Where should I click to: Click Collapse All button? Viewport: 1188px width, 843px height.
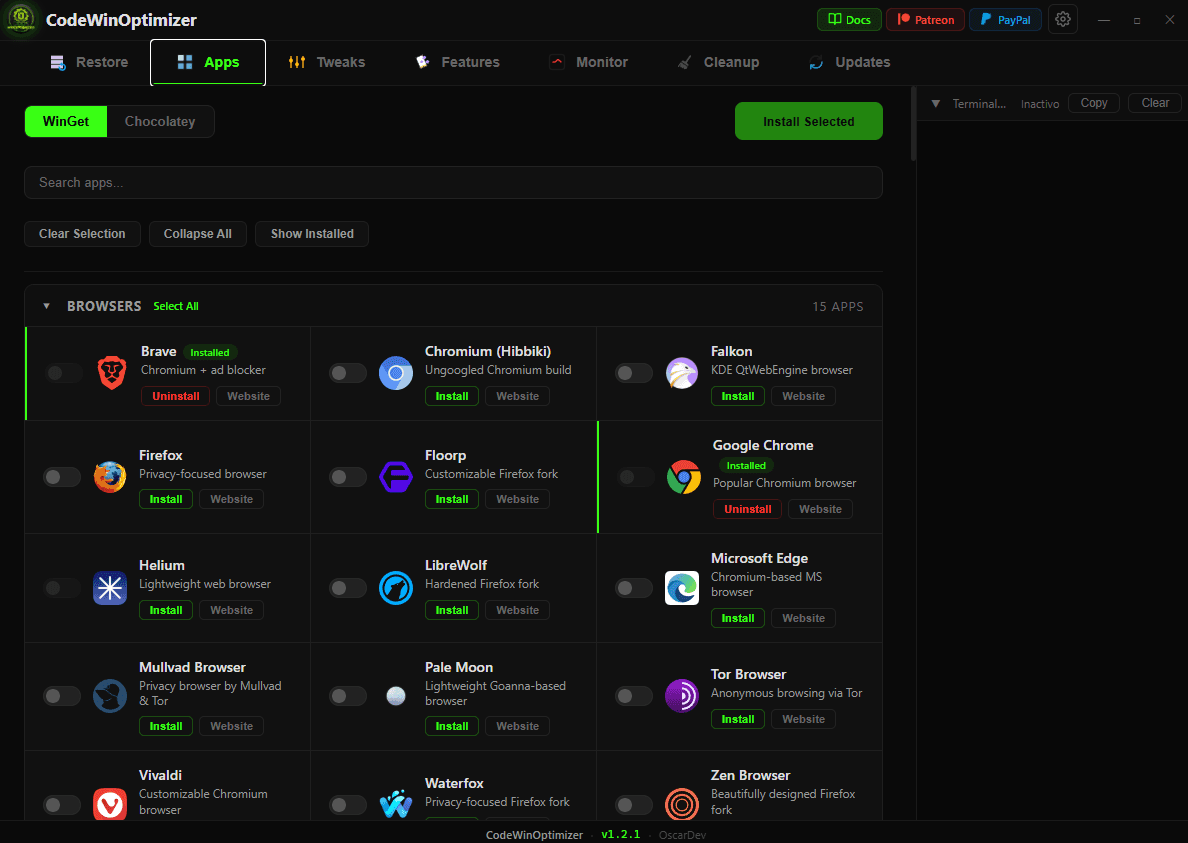(x=198, y=234)
